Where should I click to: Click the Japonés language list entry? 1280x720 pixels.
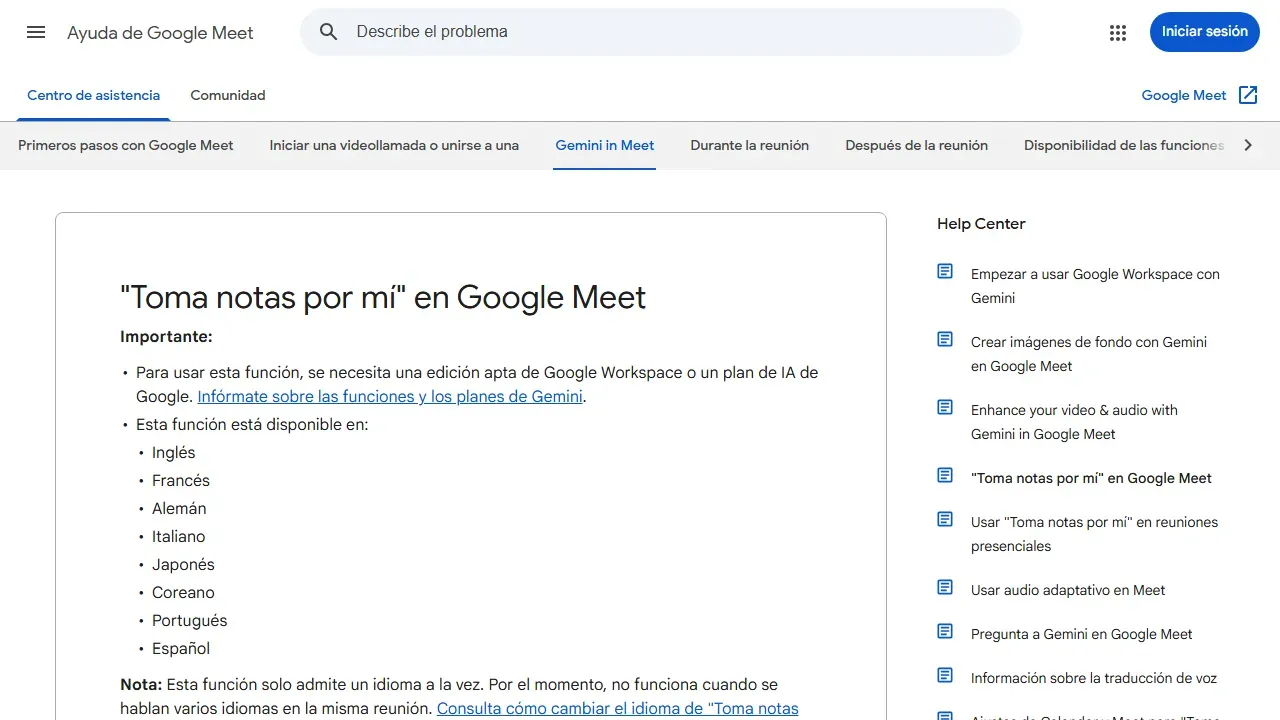(183, 565)
